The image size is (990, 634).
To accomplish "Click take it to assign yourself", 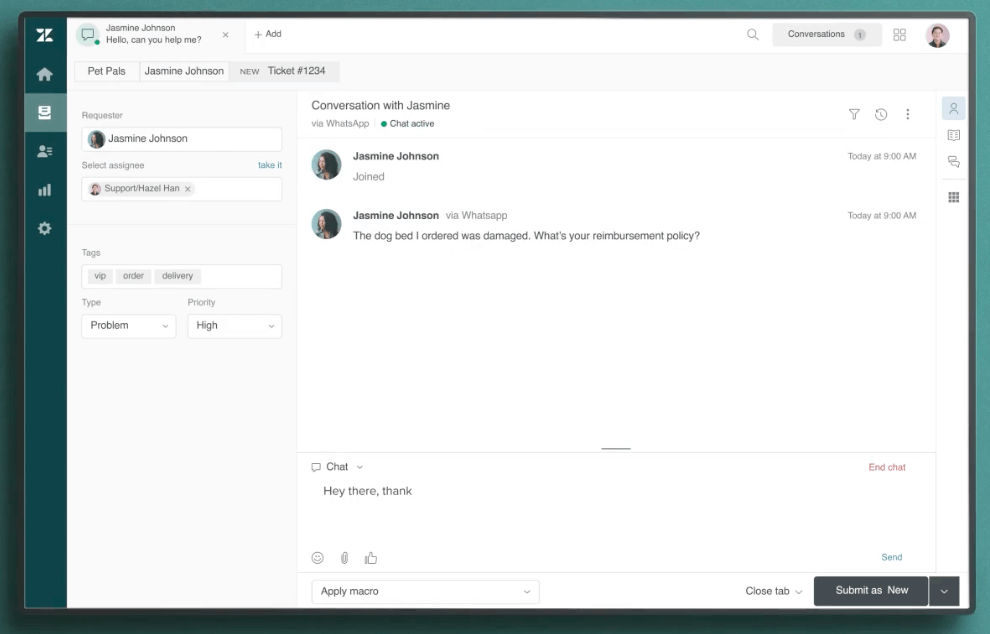I will coord(270,165).
